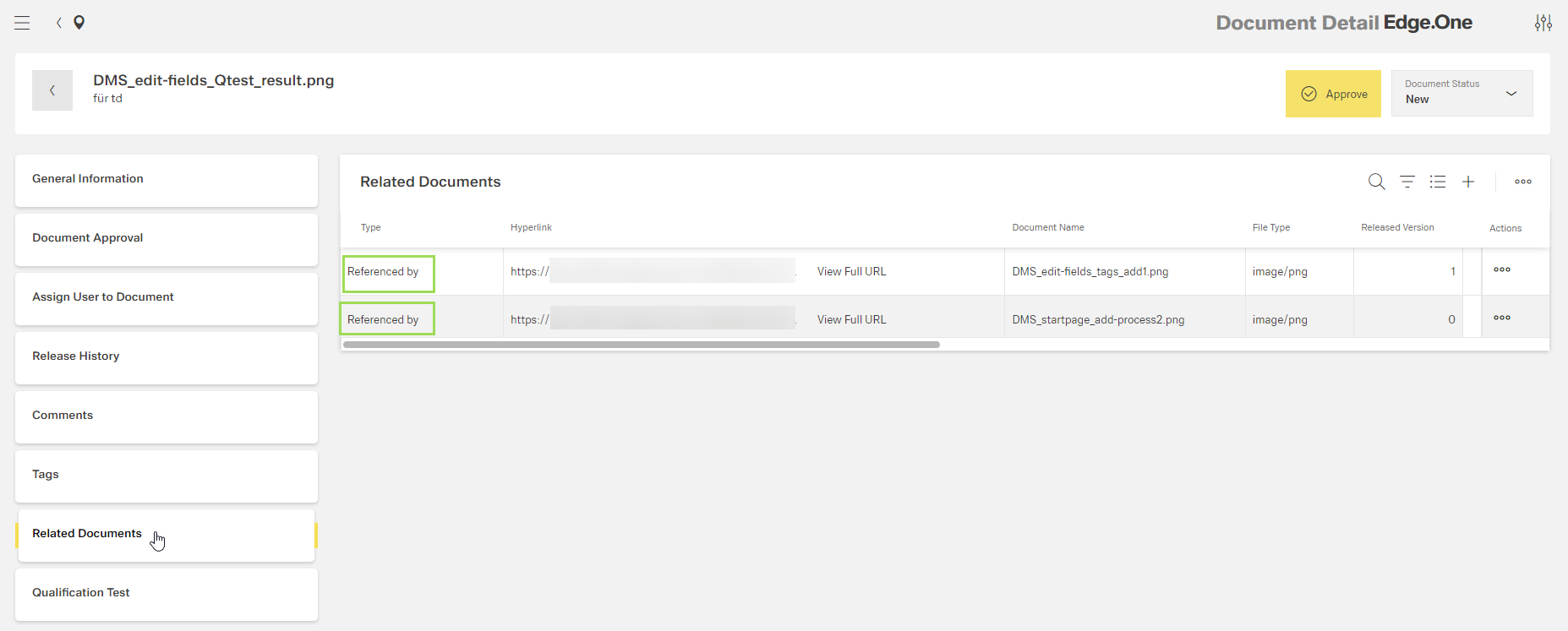View Full URL for DMS_edit-fields_tags_add1.png
The image size is (1568, 631).
click(851, 272)
